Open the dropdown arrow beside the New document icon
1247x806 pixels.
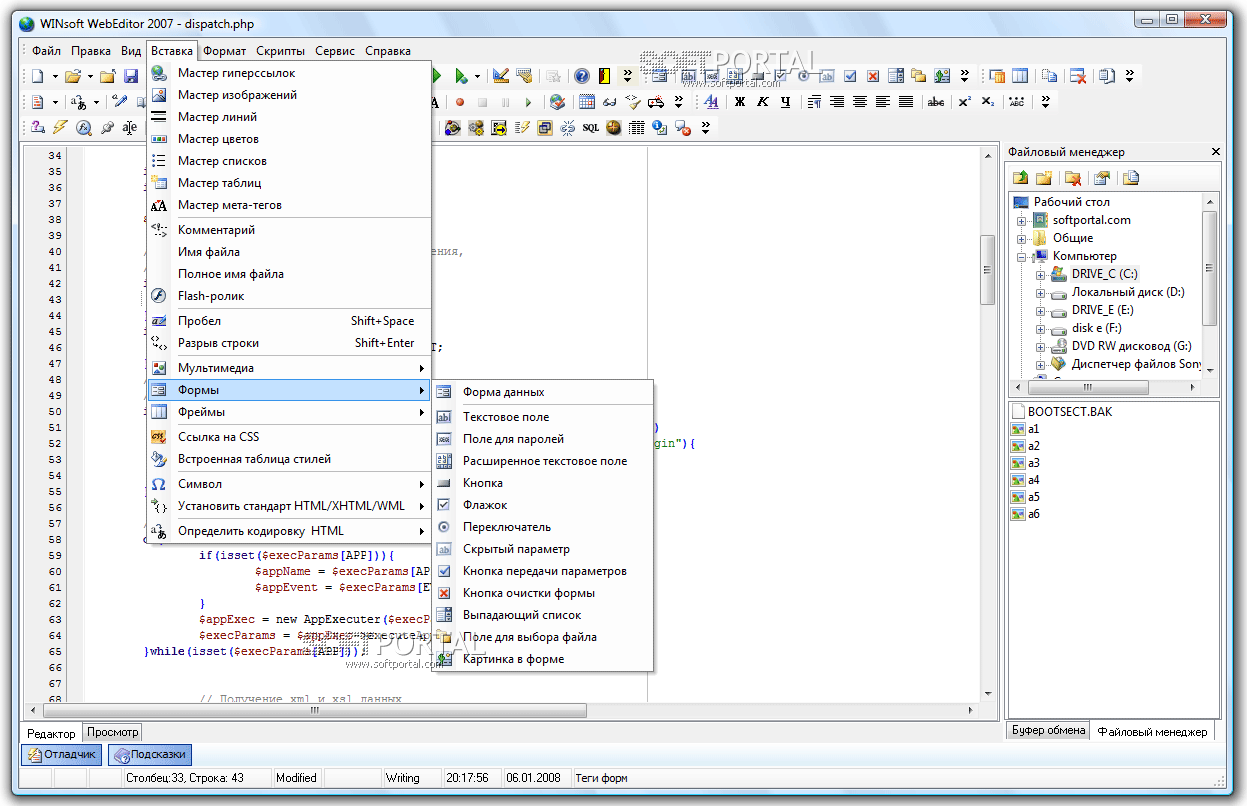[x=54, y=76]
